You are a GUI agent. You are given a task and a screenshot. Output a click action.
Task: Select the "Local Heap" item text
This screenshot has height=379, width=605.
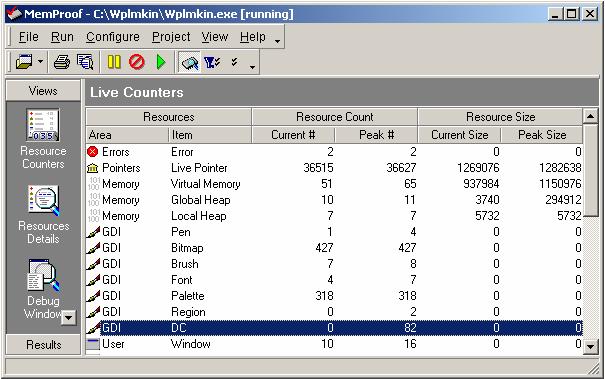(x=199, y=216)
